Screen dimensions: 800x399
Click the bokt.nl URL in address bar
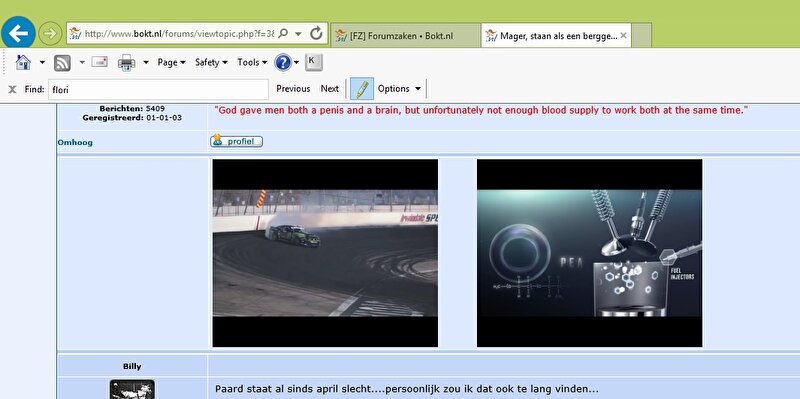pos(179,34)
